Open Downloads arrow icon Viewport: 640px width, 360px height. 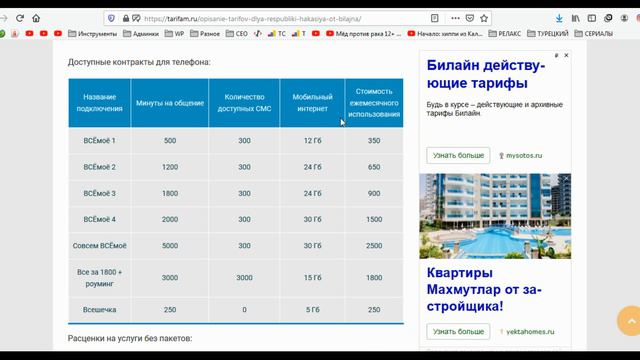point(559,18)
